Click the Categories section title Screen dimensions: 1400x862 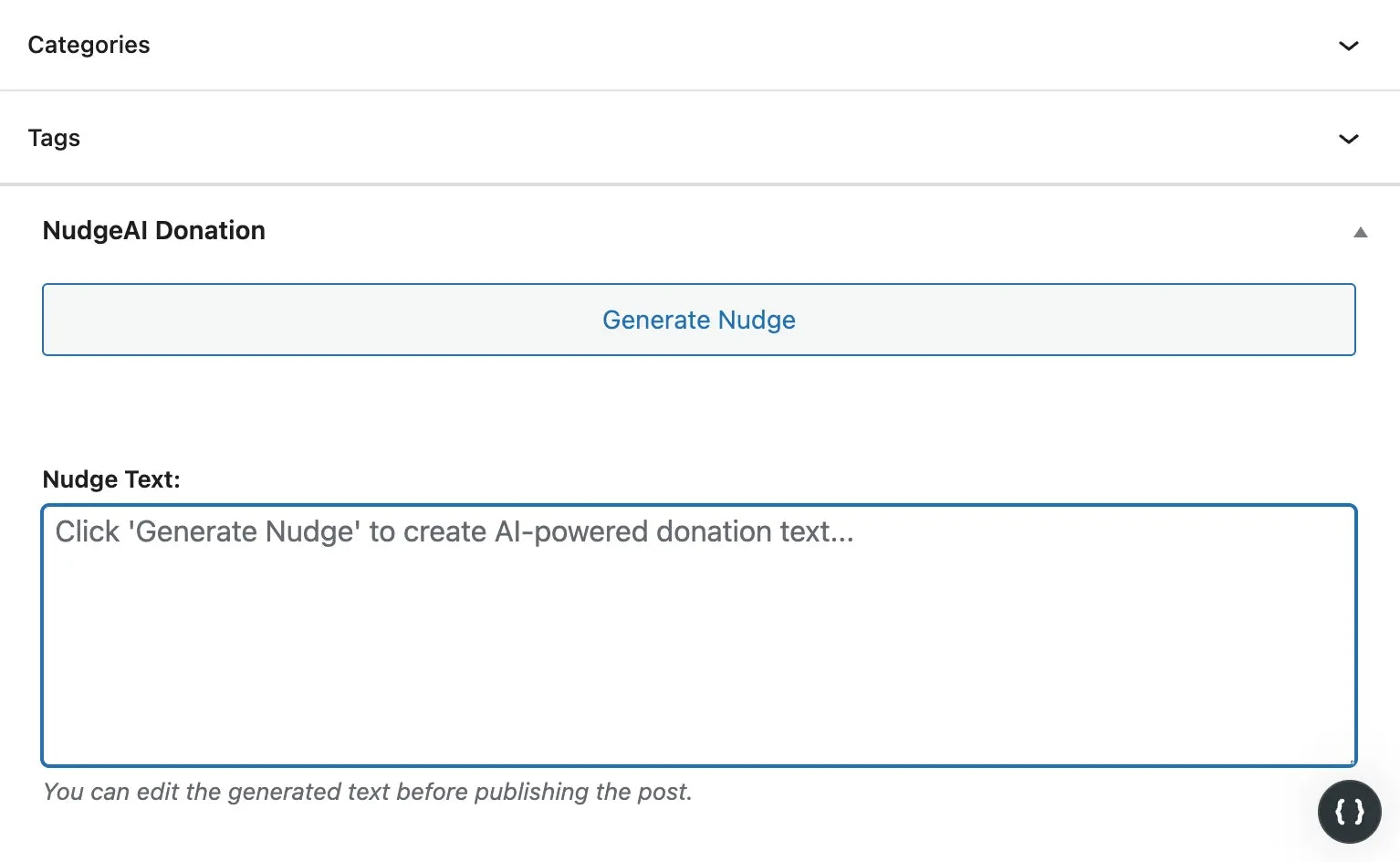pos(89,44)
